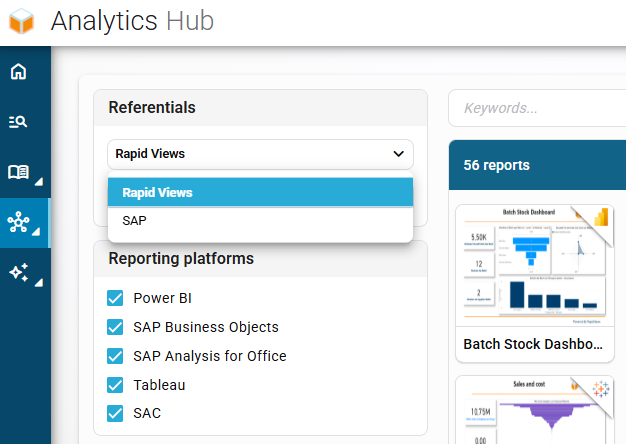Expand the network graph sidebar submenu arrow
This screenshot has width=626, height=444.
36,232
